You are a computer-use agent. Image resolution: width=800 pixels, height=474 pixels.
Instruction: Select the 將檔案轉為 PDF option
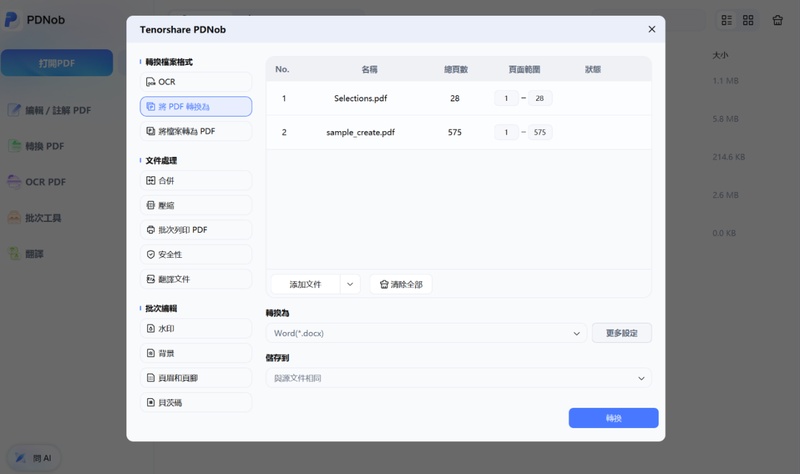tap(196, 131)
